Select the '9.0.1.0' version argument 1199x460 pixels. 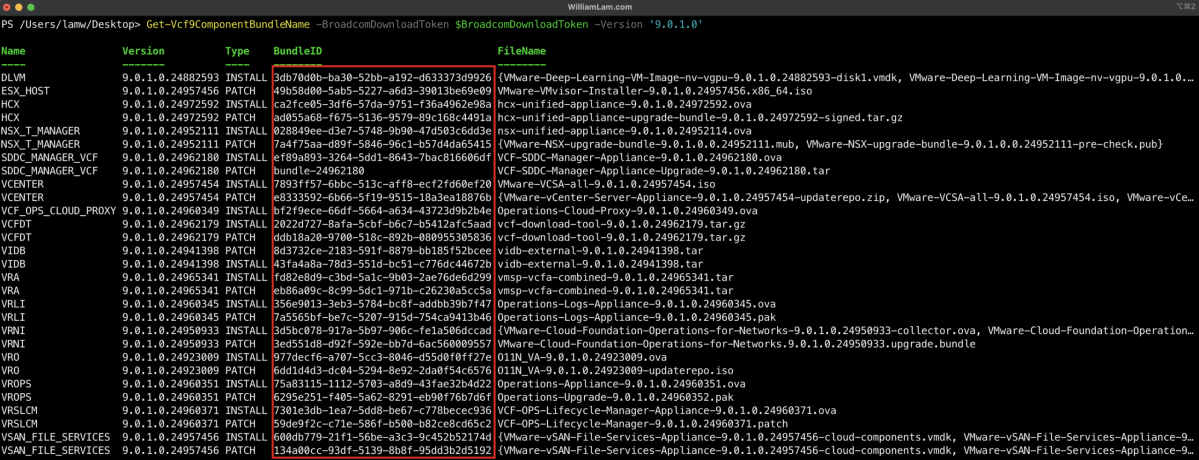click(675, 25)
